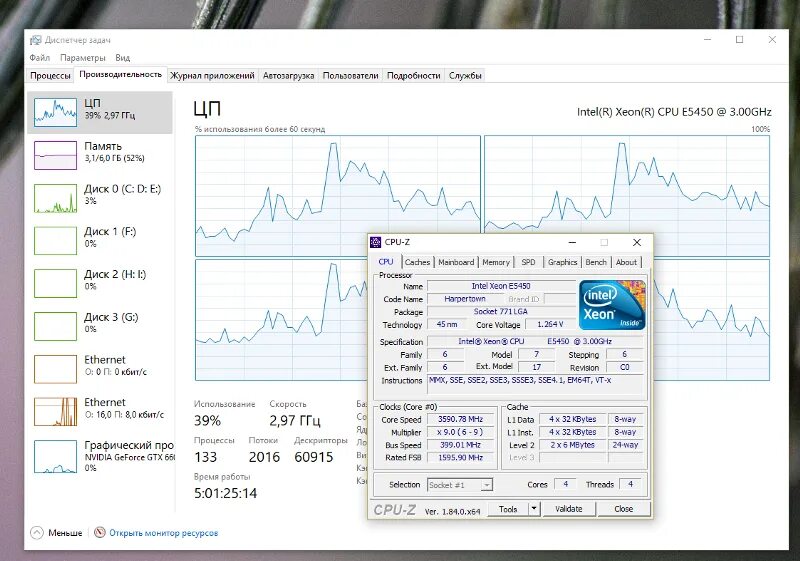Image resolution: width=800 pixels, height=561 pixels.
Task: Open the About tab in CPU-Z
Action: [626, 262]
